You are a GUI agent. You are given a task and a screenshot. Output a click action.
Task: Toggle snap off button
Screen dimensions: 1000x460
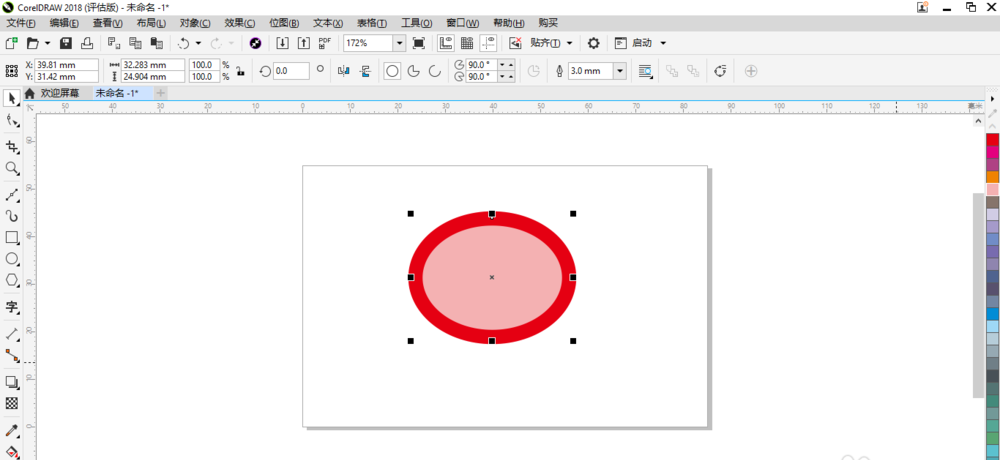pyautogui.click(x=515, y=43)
